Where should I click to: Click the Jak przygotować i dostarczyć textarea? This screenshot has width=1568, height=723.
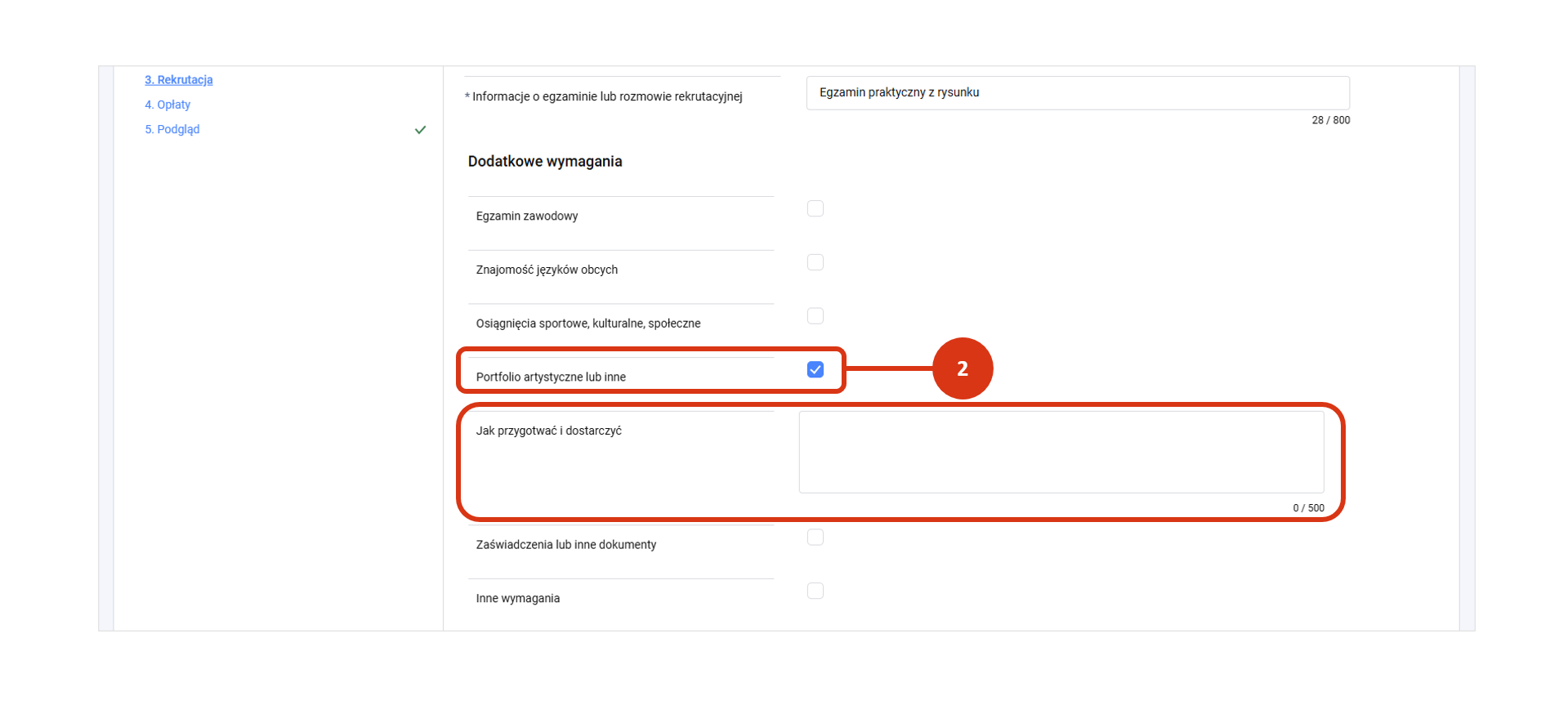pos(1061,452)
